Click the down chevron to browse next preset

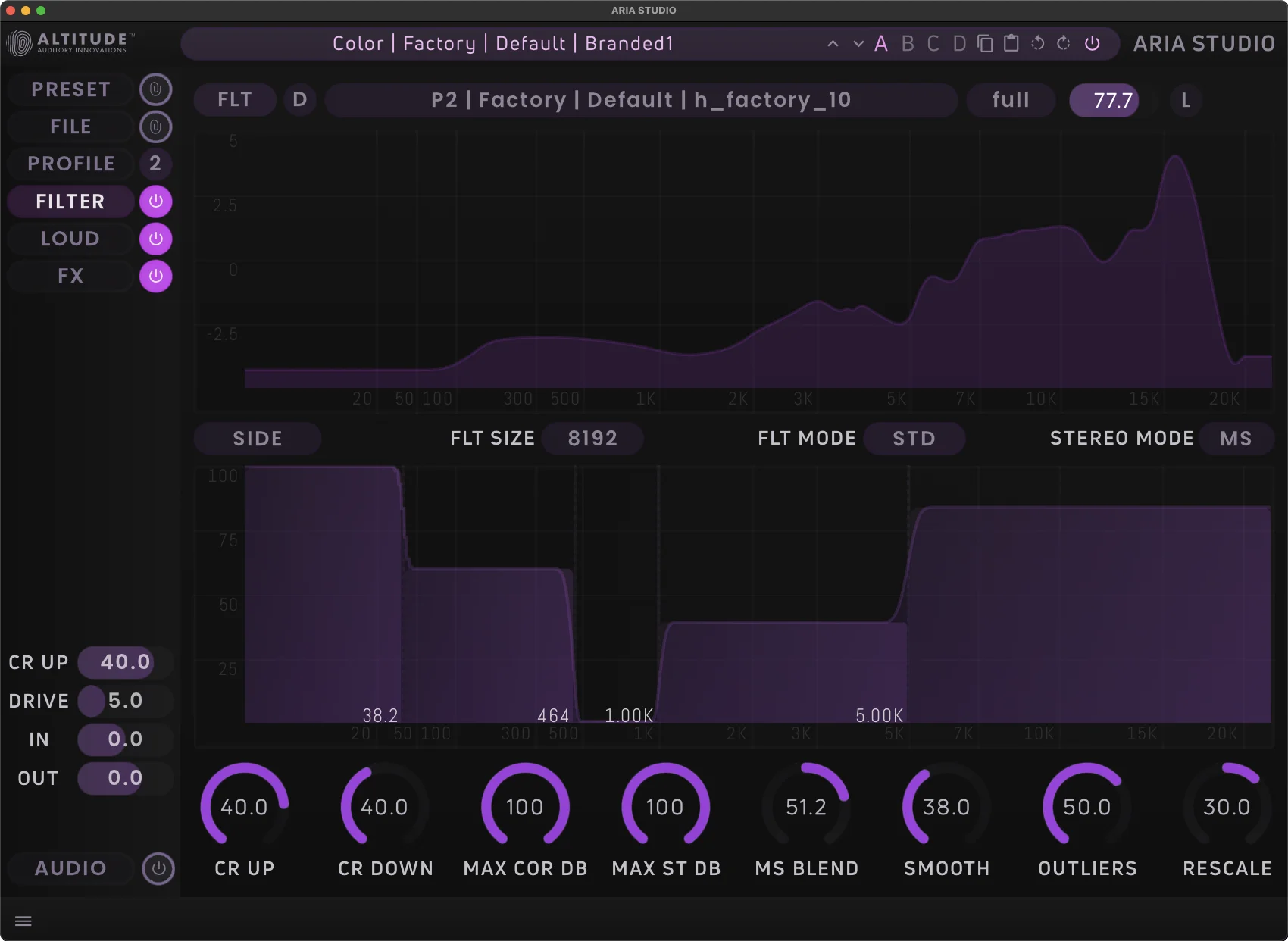(x=858, y=43)
